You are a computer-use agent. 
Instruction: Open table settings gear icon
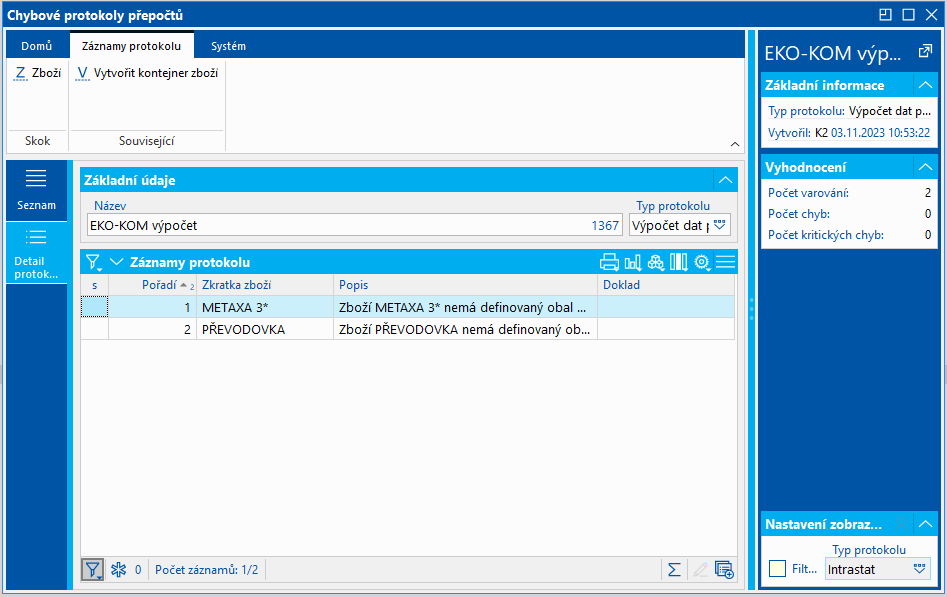click(x=702, y=262)
